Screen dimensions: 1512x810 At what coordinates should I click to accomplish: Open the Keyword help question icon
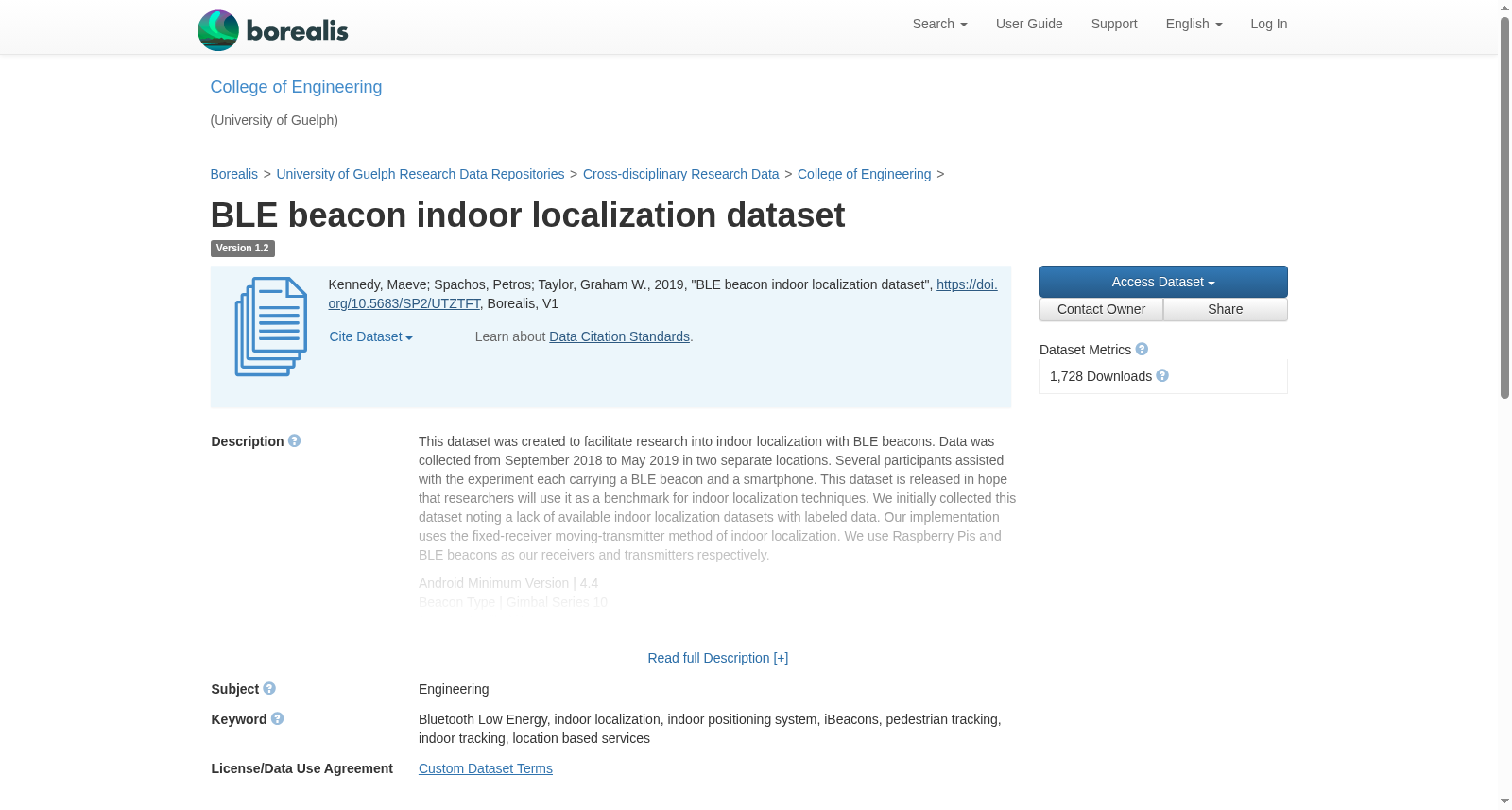(277, 719)
